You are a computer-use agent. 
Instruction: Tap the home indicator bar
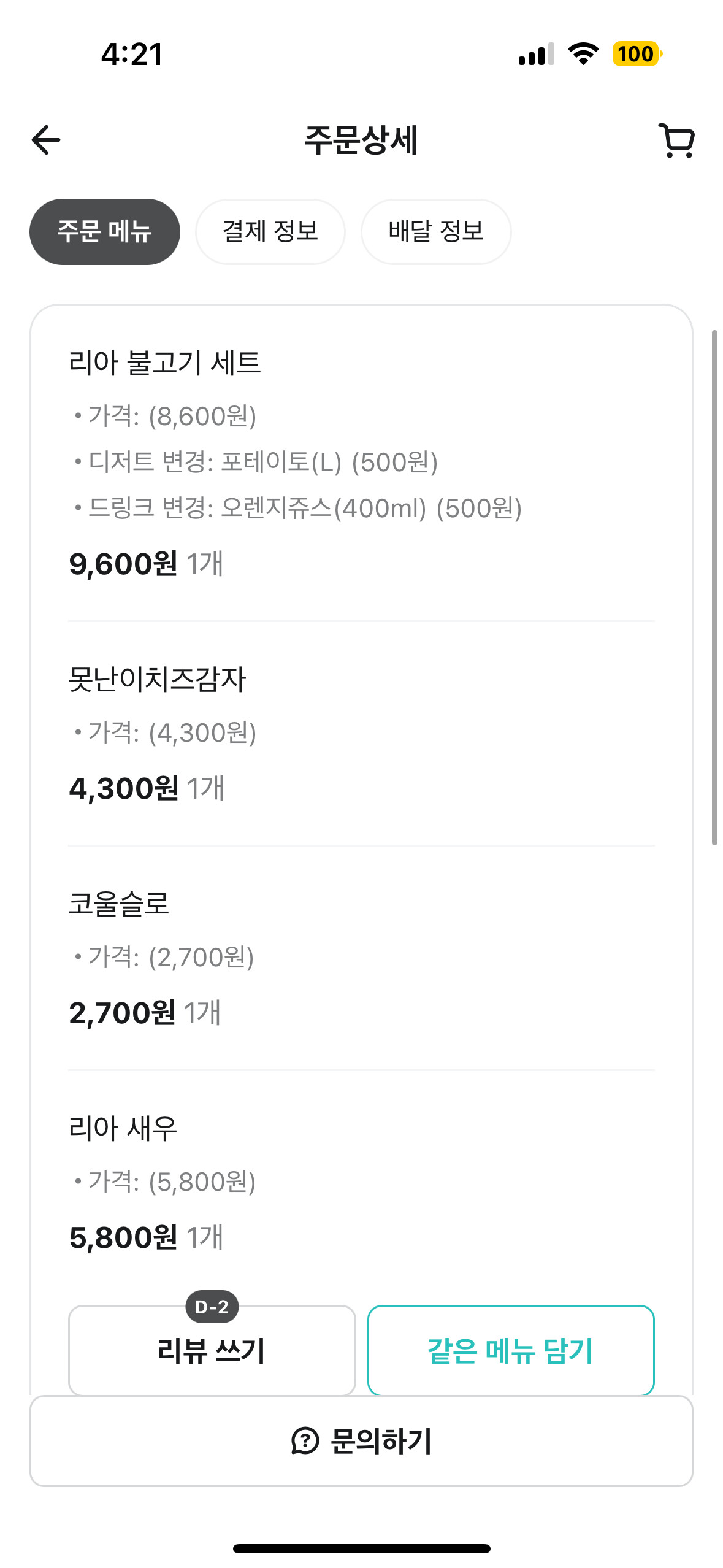coord(361,1548)
